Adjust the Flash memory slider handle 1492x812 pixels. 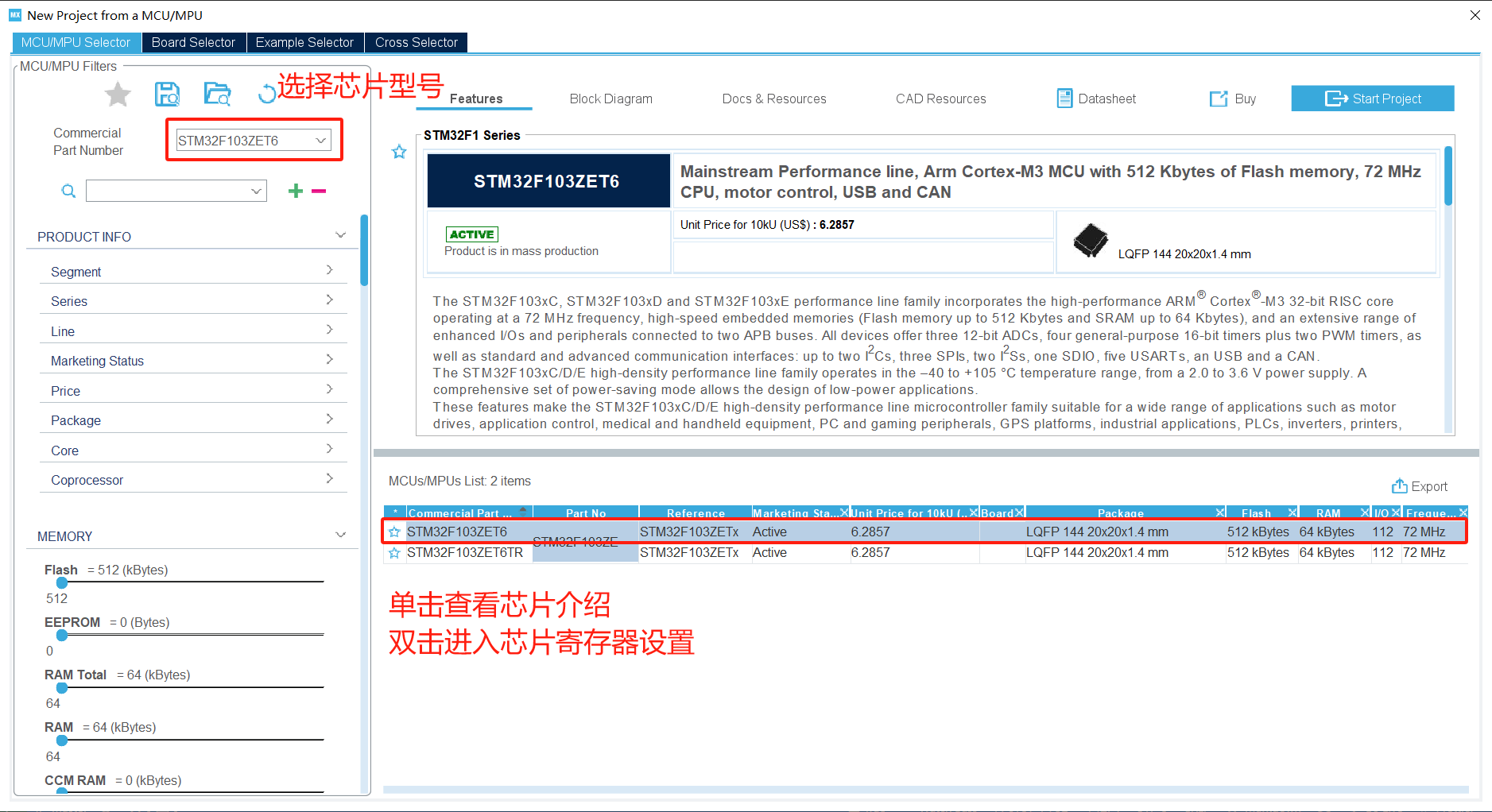point(62,582)
